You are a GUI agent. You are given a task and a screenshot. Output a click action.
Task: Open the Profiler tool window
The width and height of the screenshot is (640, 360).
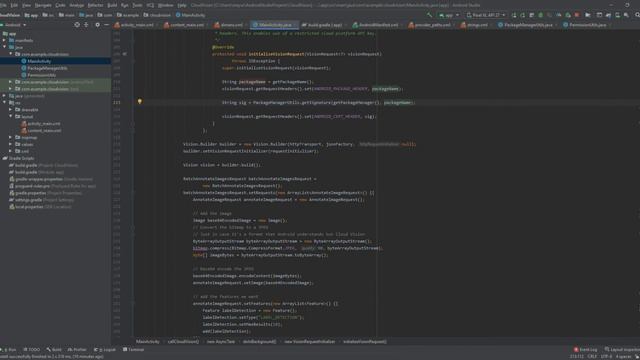[x=77, y=349]
